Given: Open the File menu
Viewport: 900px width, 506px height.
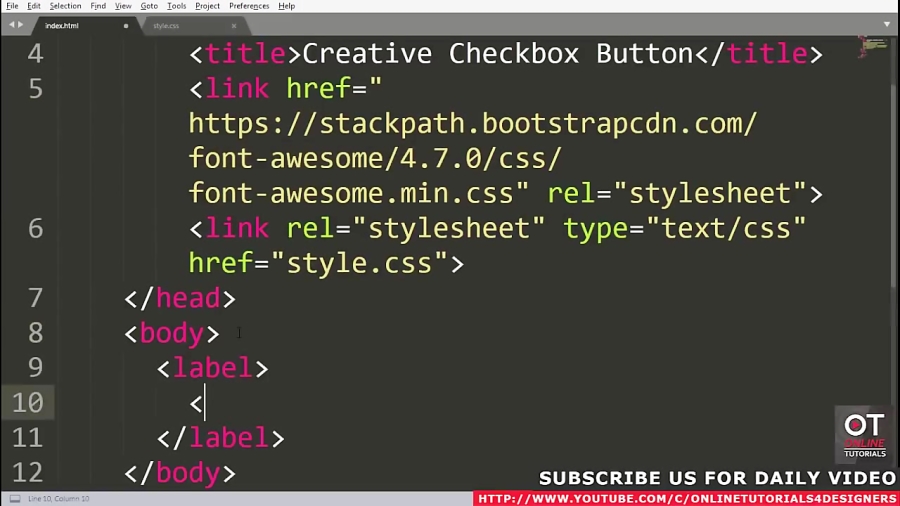Looking at the screenshot, I should coord(13,6).
